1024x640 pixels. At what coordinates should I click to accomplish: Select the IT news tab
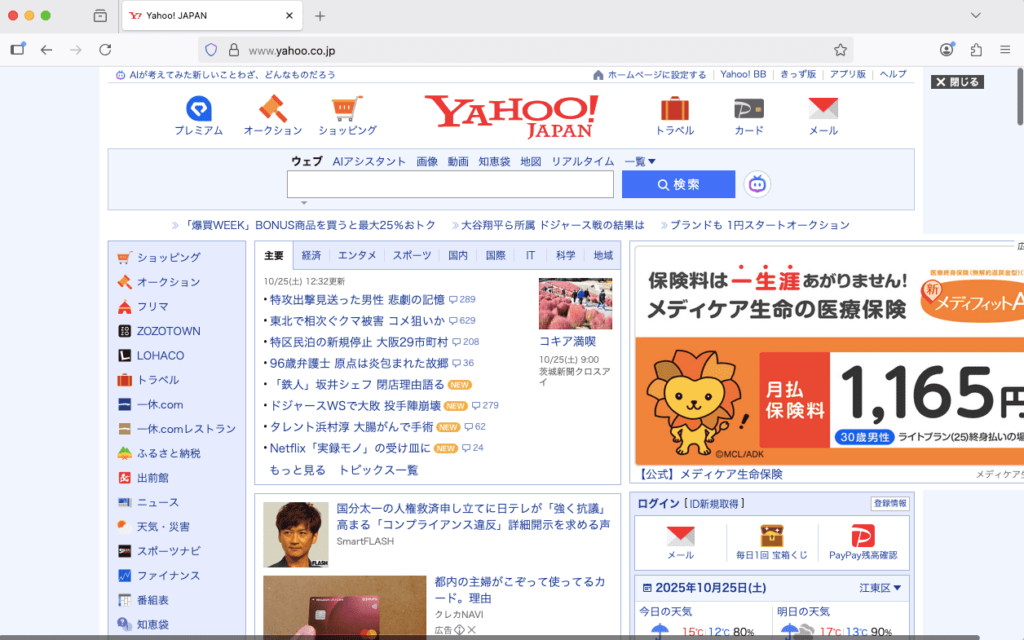click(x=530, y=255)
